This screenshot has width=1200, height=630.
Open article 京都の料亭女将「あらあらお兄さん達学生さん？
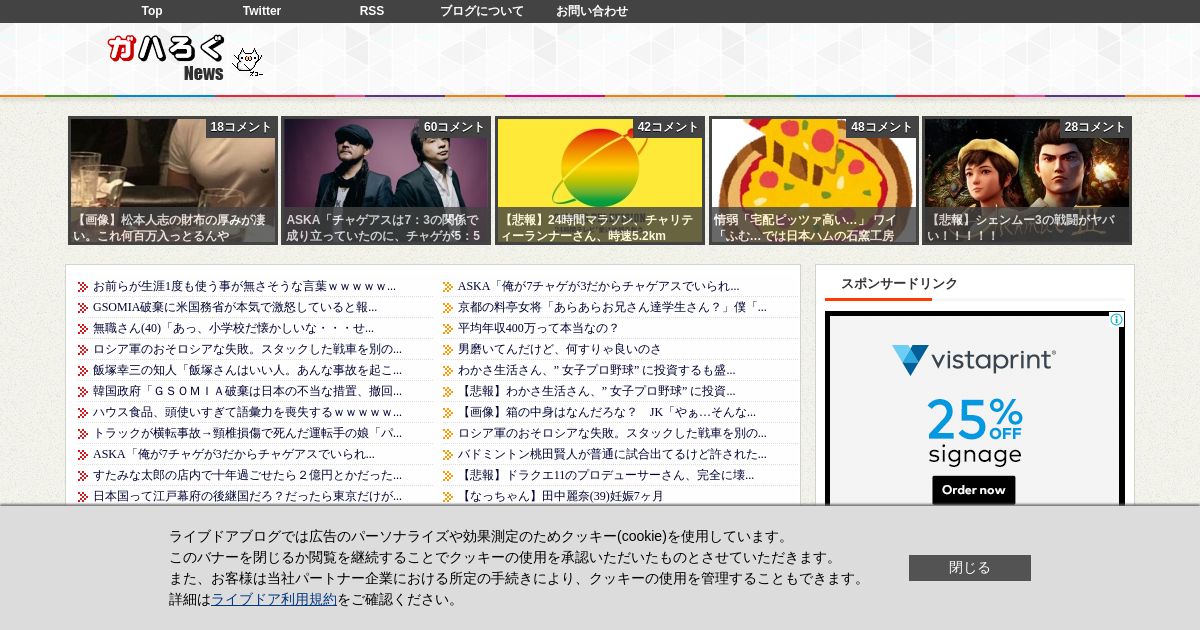tap(612, 307)
